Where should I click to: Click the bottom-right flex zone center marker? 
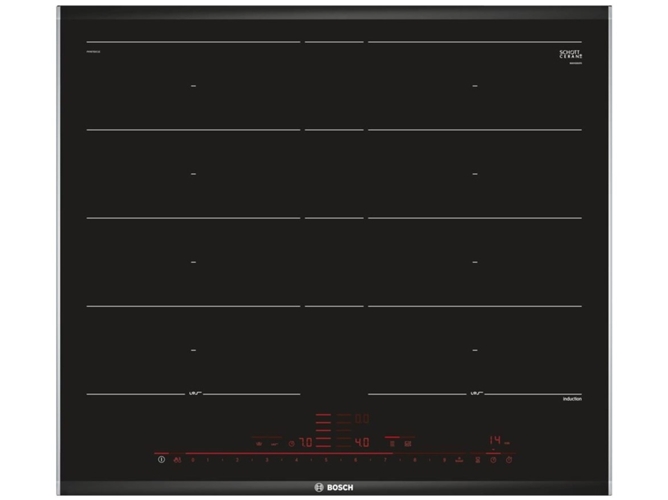[475, 350]
